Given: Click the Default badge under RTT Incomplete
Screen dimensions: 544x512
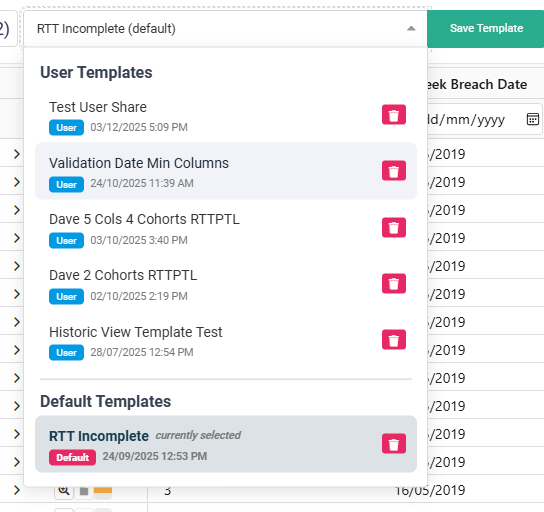Looking at the screenshot, I should (72, 457).
